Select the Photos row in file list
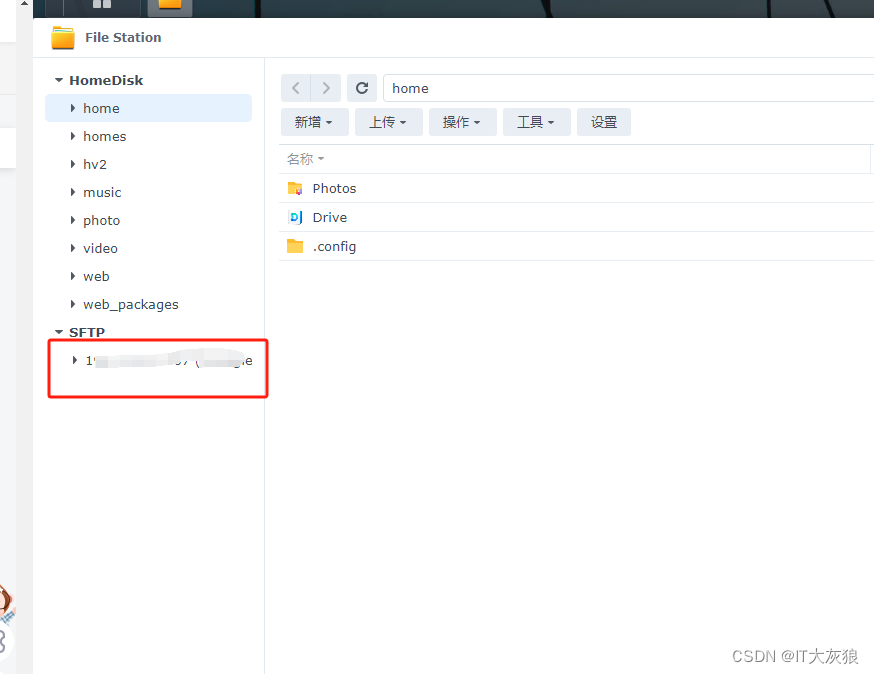874x674 pixels. point(576,188)
